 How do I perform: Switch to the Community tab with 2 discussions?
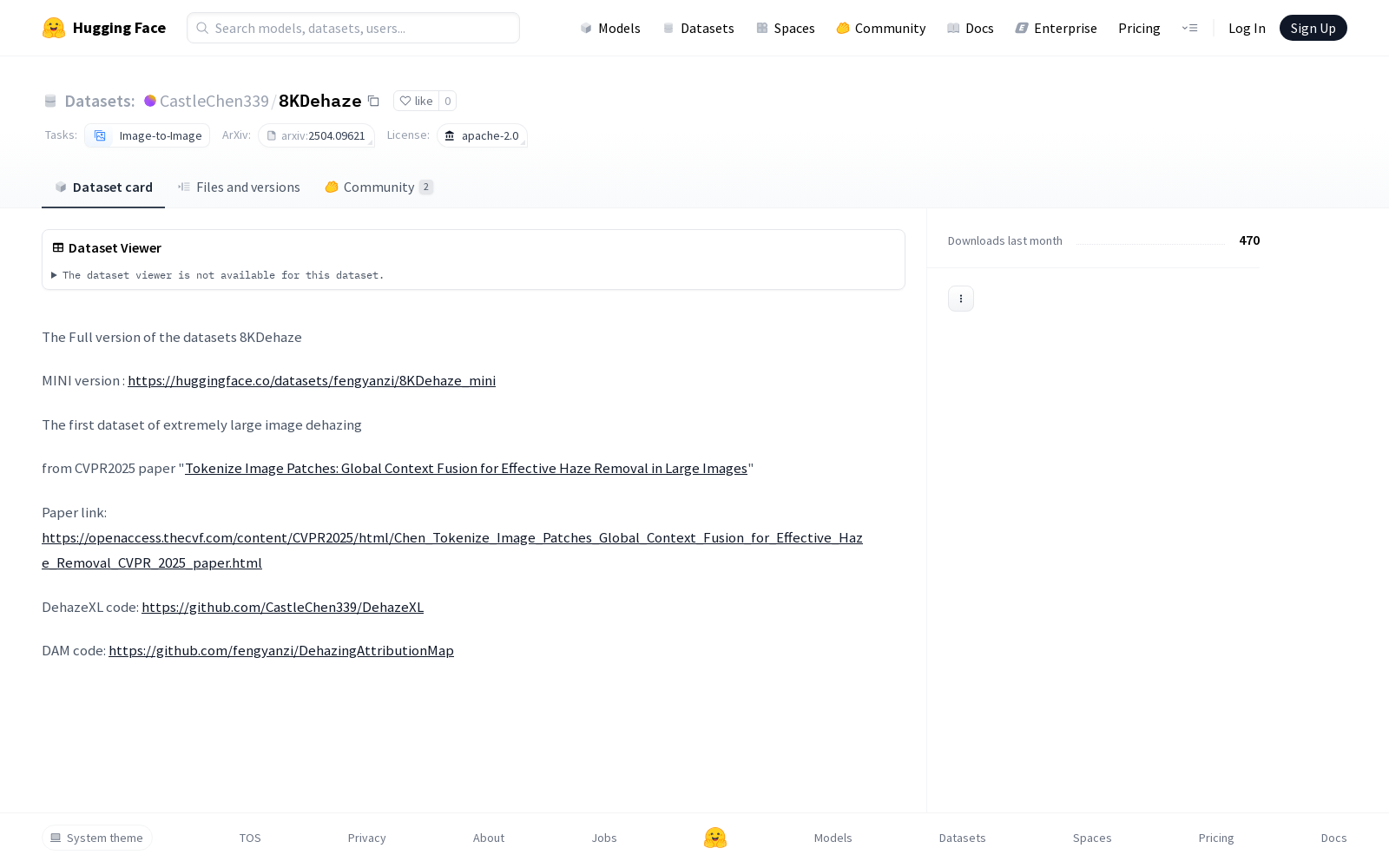pos(379,187)
